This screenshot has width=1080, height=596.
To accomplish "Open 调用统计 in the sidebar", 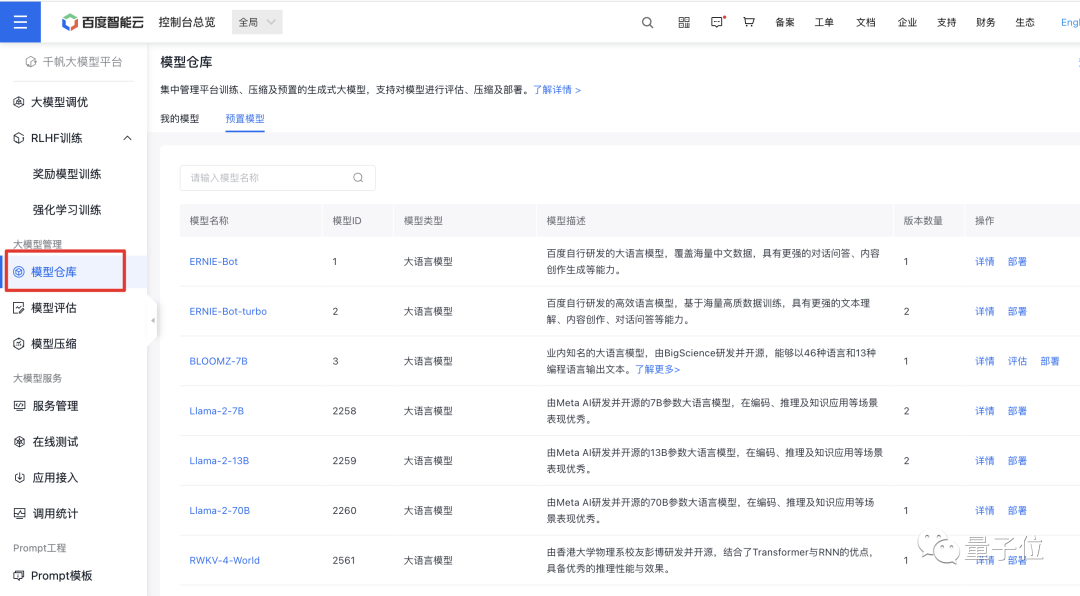I will [x=54, y=513].
